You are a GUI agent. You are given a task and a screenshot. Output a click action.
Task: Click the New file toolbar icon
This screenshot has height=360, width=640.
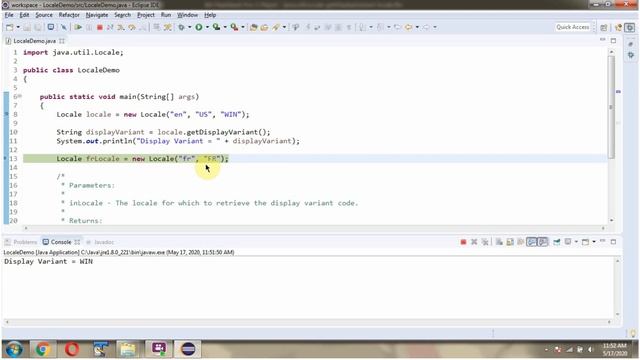click(9, 27)
